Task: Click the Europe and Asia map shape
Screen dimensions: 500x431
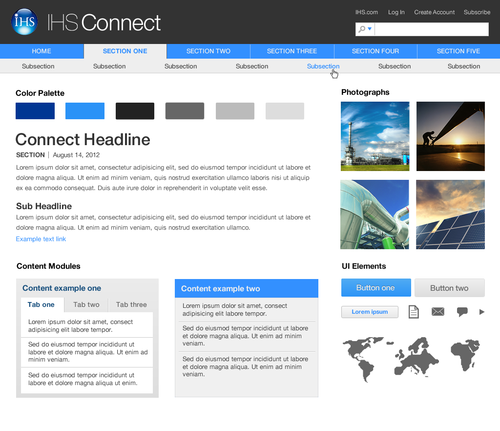Action: (x=416, y=356)
